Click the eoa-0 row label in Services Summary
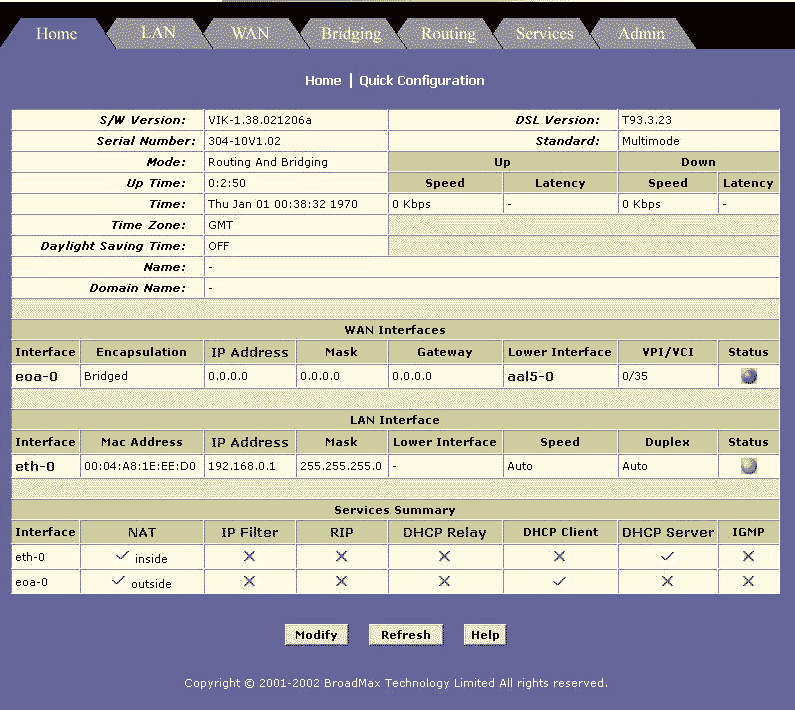The image size is (795, 710). click(x=31, y=582)
